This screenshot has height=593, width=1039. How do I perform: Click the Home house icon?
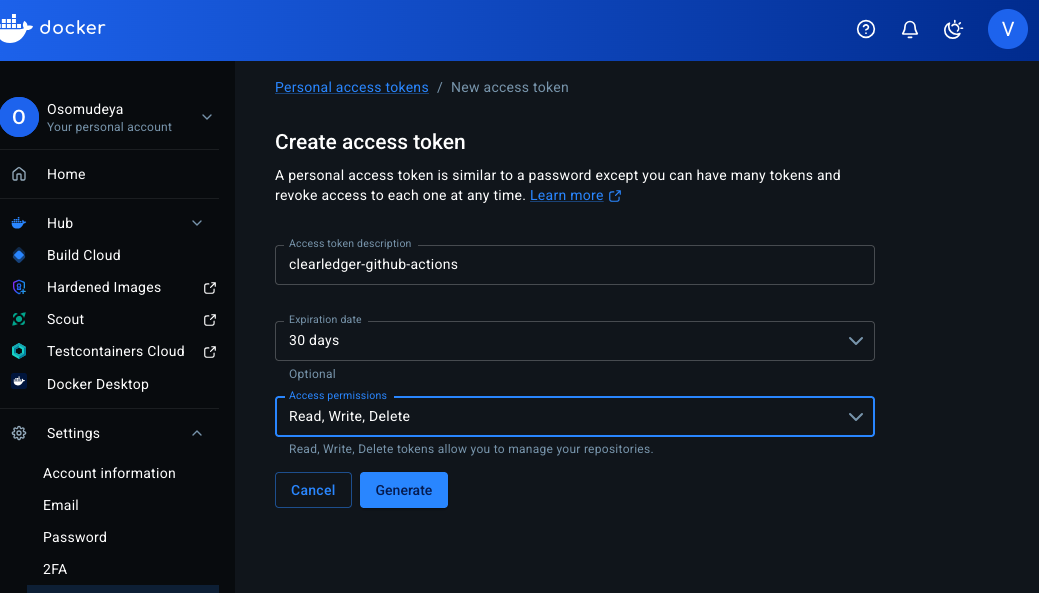(19, 174)
